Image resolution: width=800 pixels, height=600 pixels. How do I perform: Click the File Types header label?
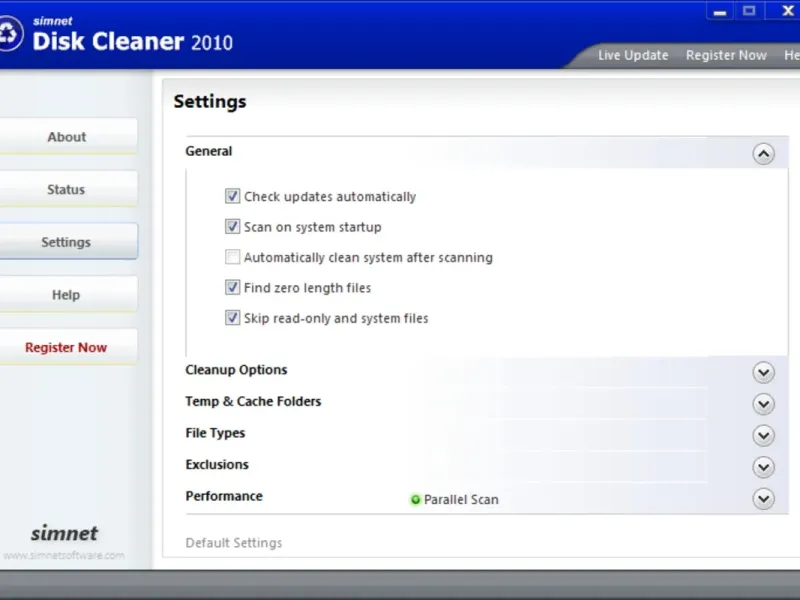[x=215, y=433]
